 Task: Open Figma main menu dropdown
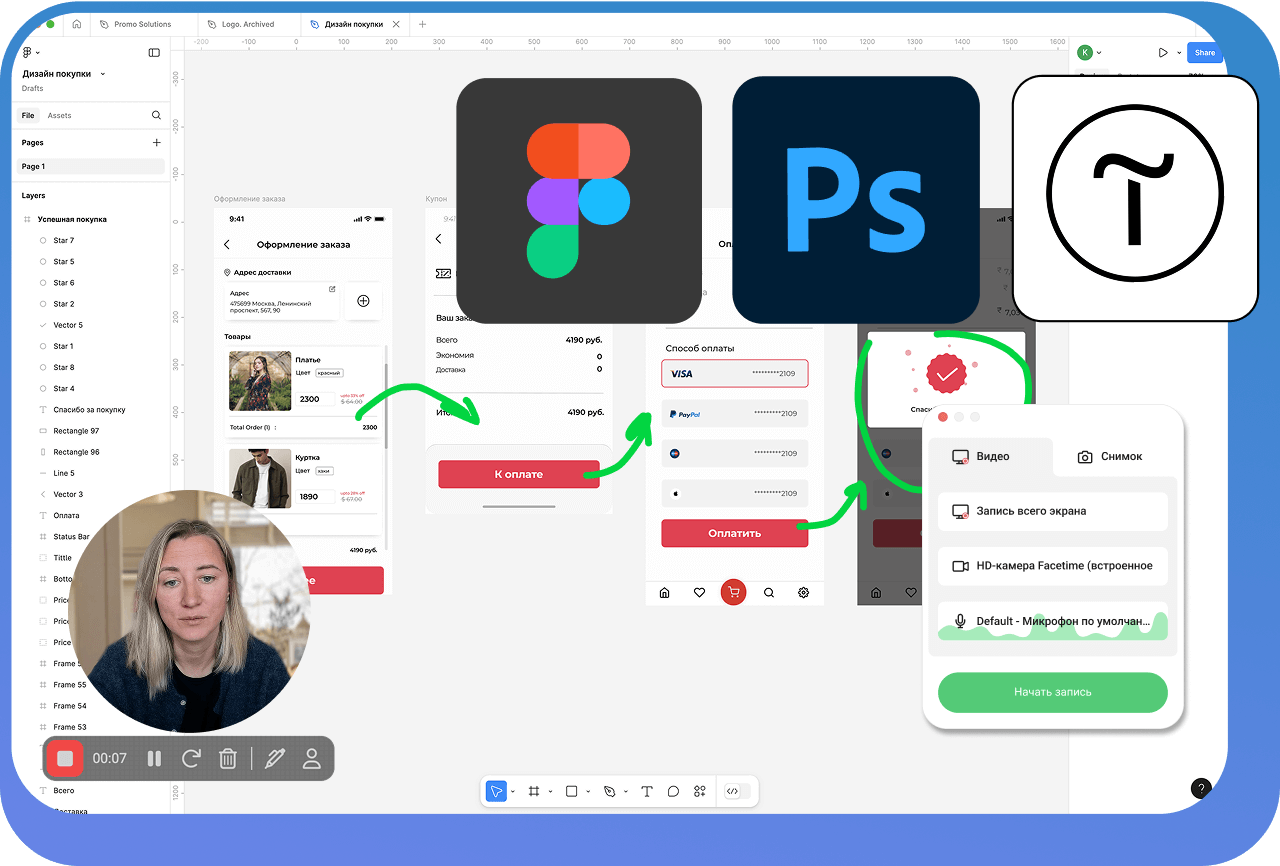click(x=31, y=53)
